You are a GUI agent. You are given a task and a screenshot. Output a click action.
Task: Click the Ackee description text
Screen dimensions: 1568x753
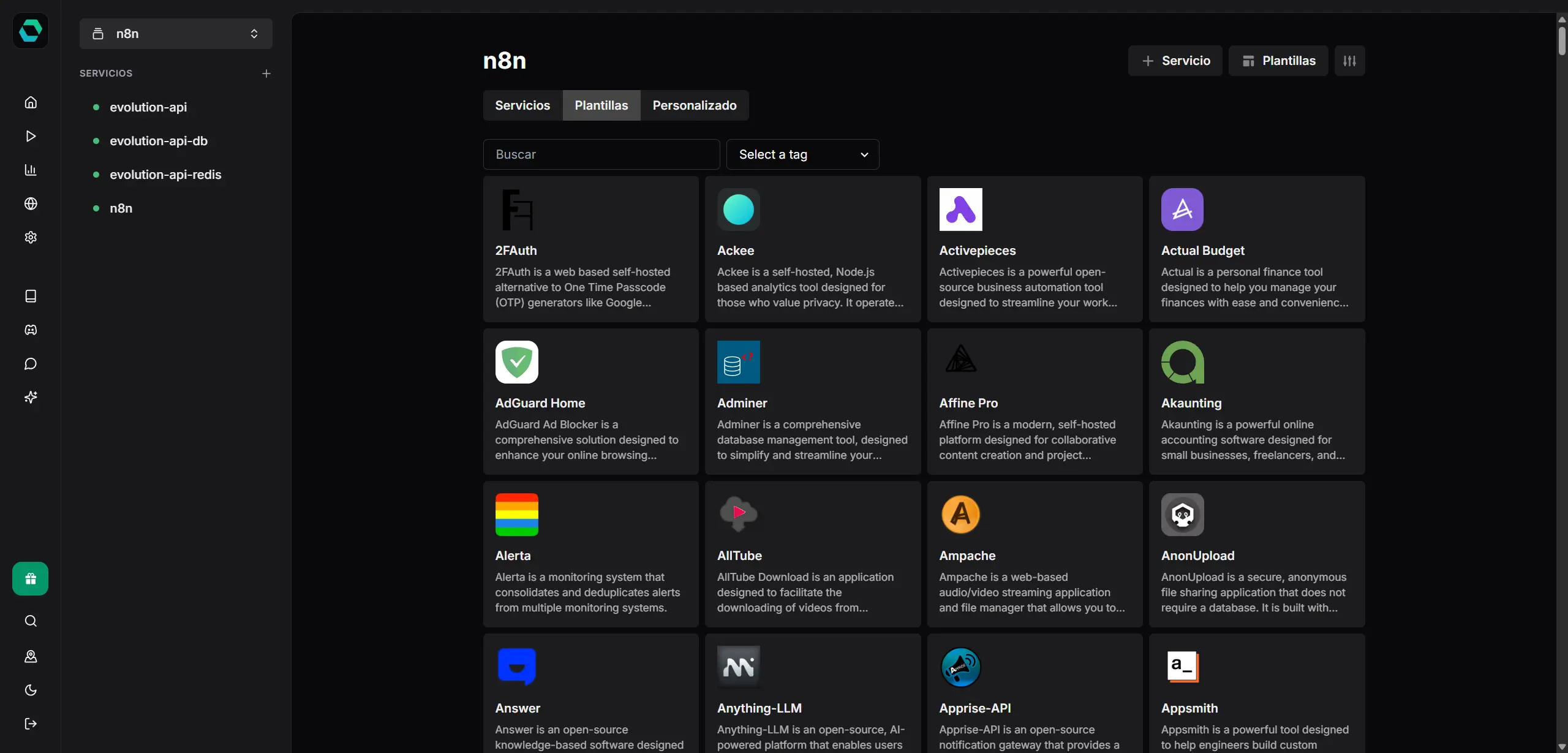(x=810, y=287)
